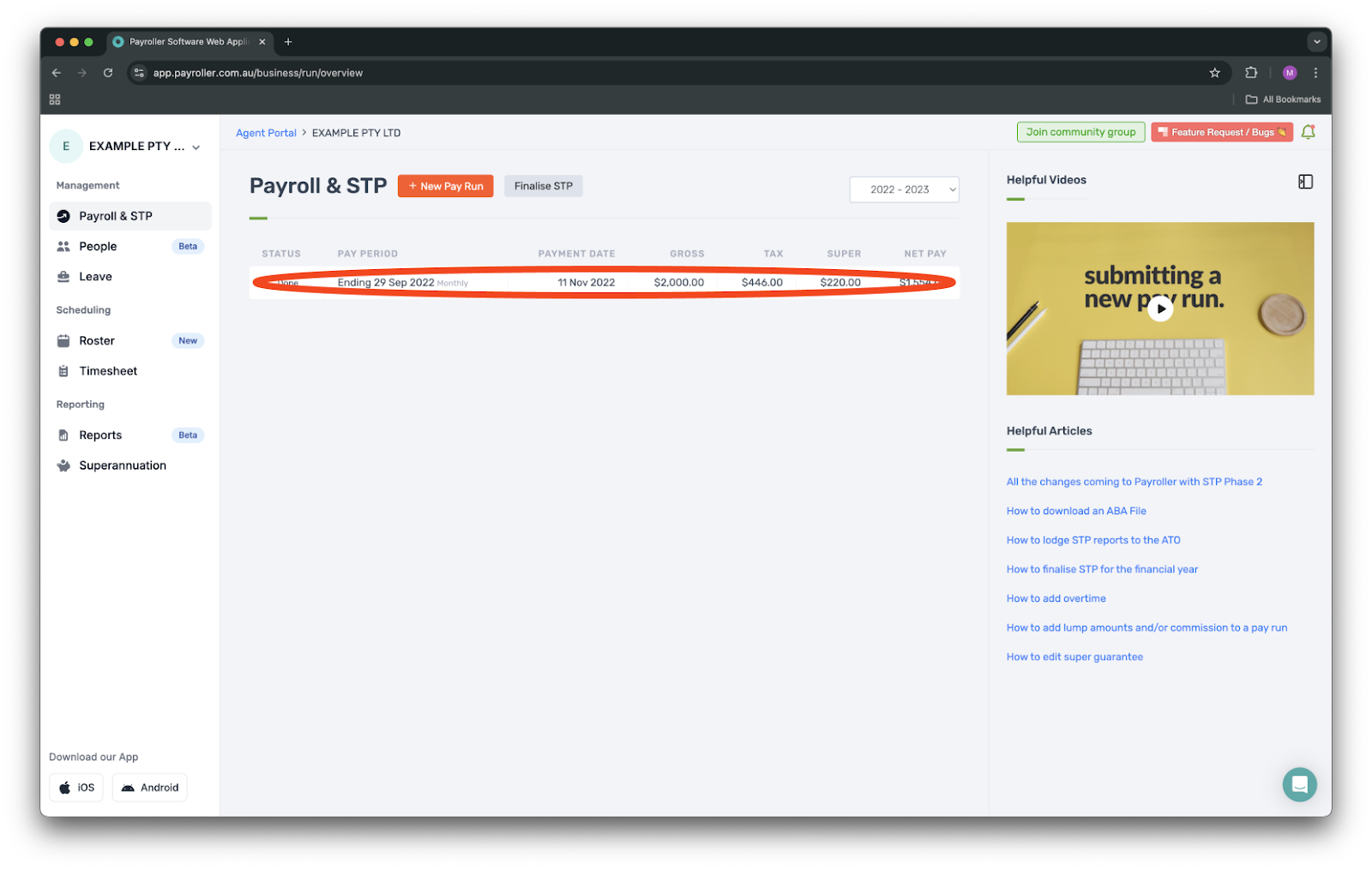Open browser extensions puzzle icon
The image size is (1372, 870).
[1251, 73]
